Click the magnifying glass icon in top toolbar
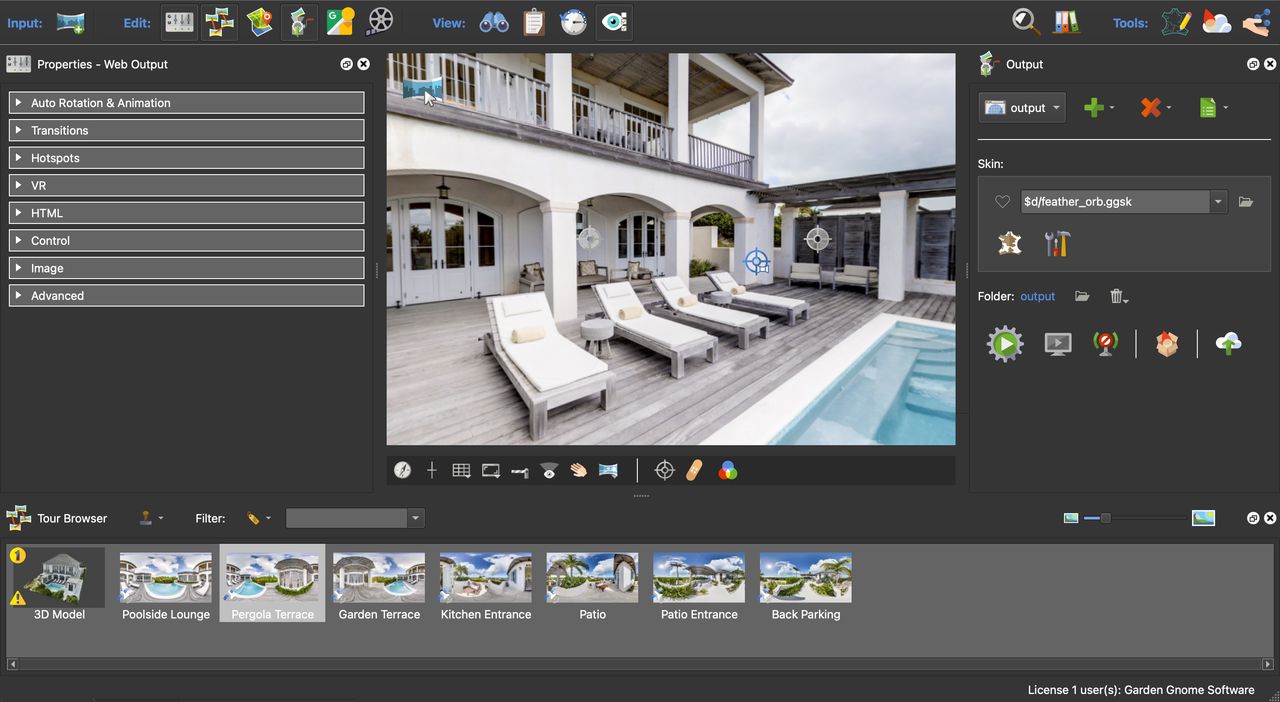Screen dimensions: 1280x702 pos(1026,22)
